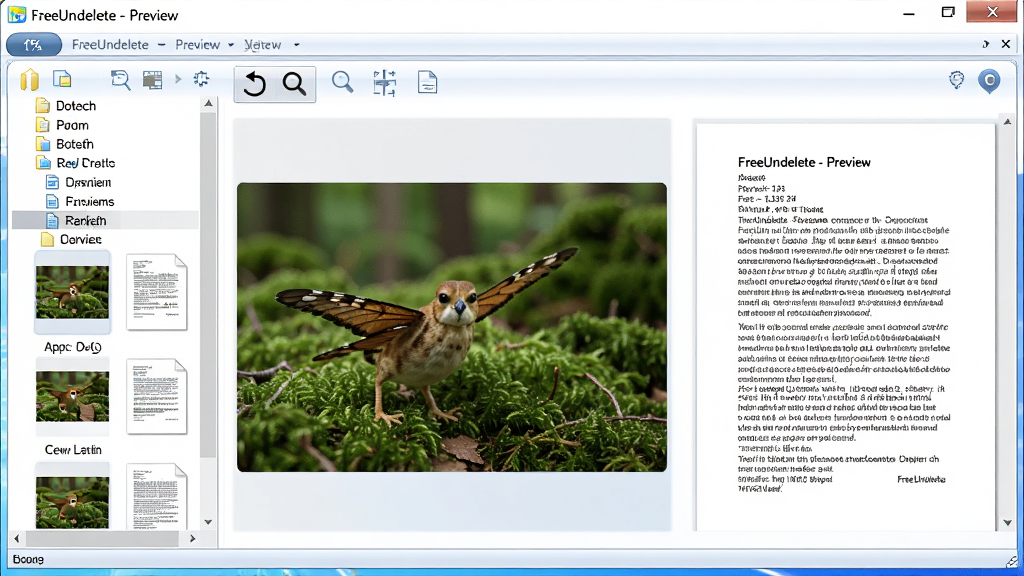The width and height of the screenshot is (1024, 576).
Task: Click the blue 1% application button
Action: (34, 44)
